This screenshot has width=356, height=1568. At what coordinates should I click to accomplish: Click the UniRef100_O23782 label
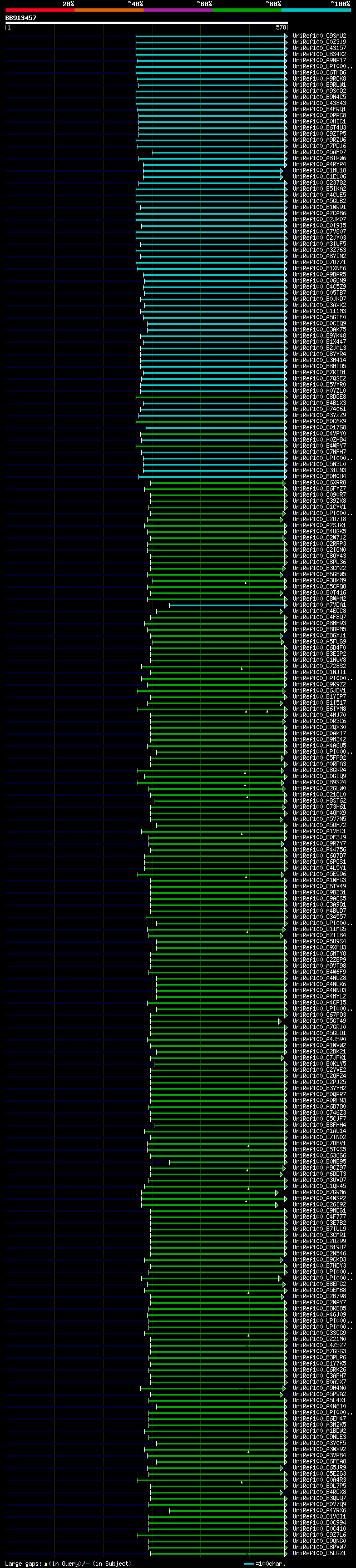click(x=319, y=182)
